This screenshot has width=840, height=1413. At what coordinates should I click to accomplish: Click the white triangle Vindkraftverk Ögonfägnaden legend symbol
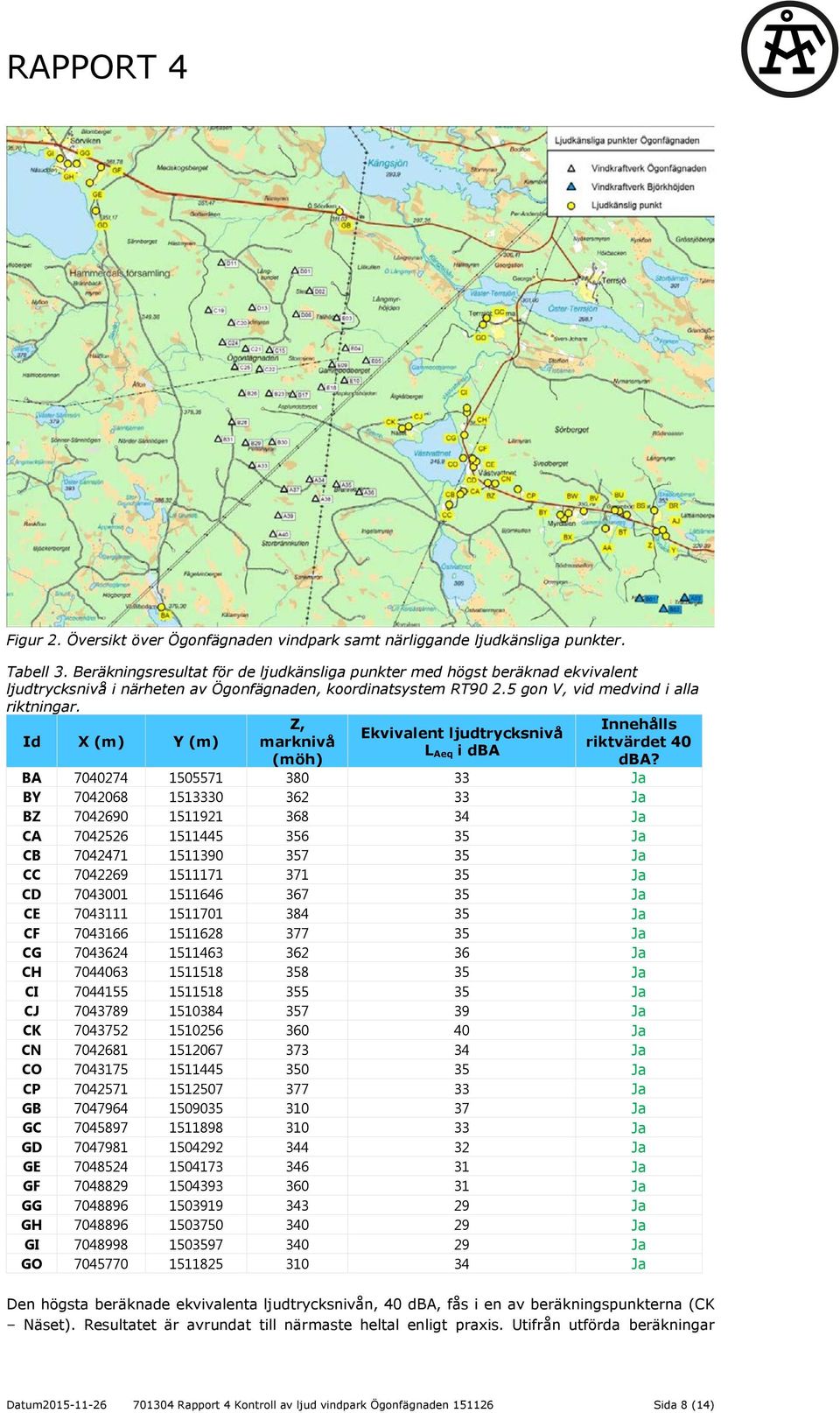click(571, 168)
